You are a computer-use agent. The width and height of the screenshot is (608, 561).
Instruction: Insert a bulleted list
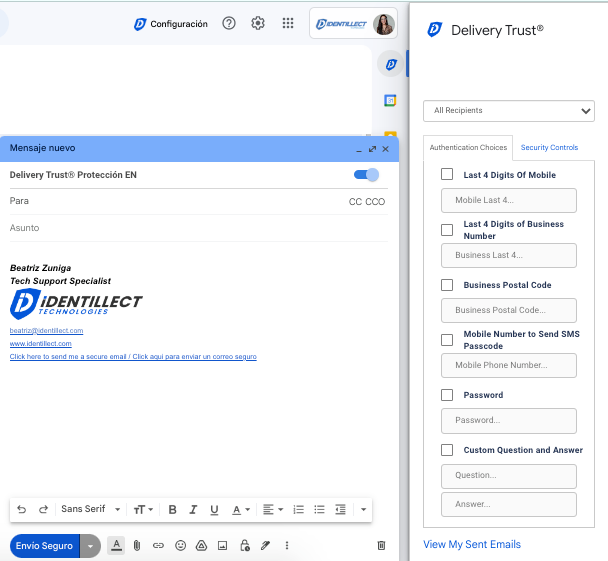click(319, 509)
